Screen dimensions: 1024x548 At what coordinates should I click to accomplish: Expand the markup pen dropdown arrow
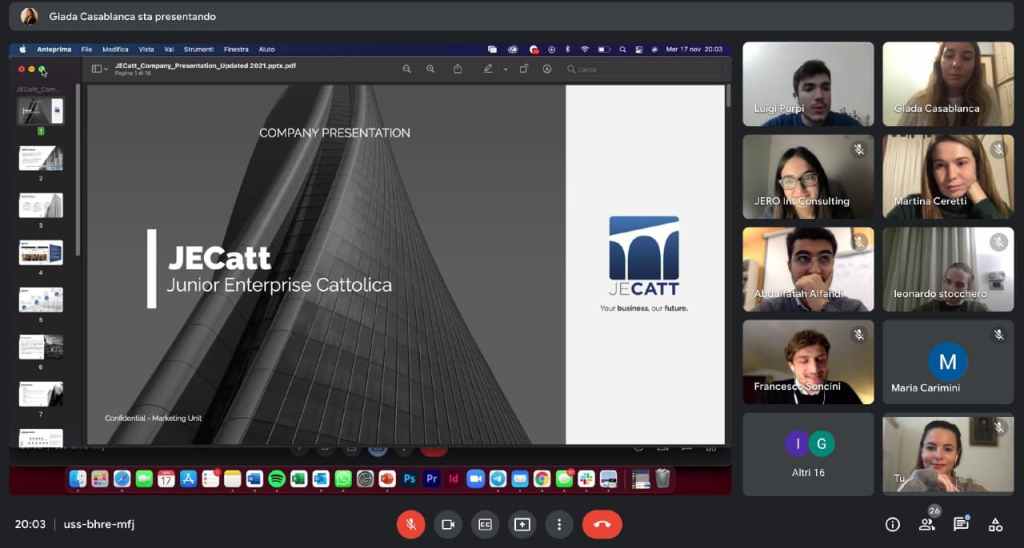[x=505, y=69]
